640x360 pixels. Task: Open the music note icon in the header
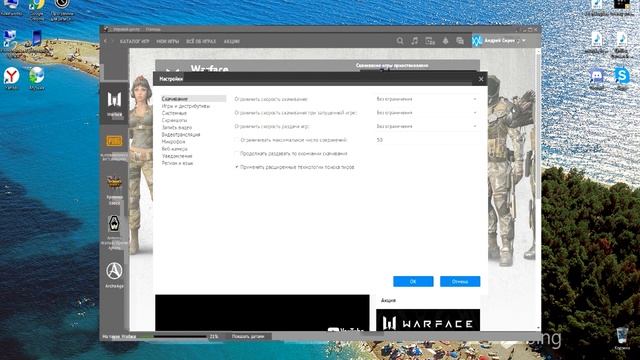point(415,41)
